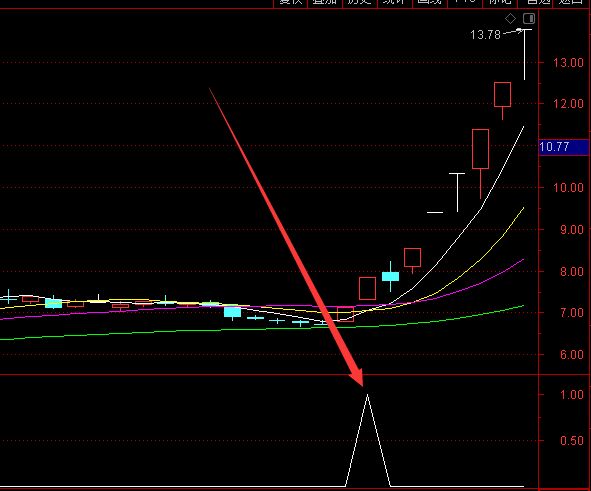
Task: Activate the 画线 draw-line tool
Action: (x=429, y=2)
